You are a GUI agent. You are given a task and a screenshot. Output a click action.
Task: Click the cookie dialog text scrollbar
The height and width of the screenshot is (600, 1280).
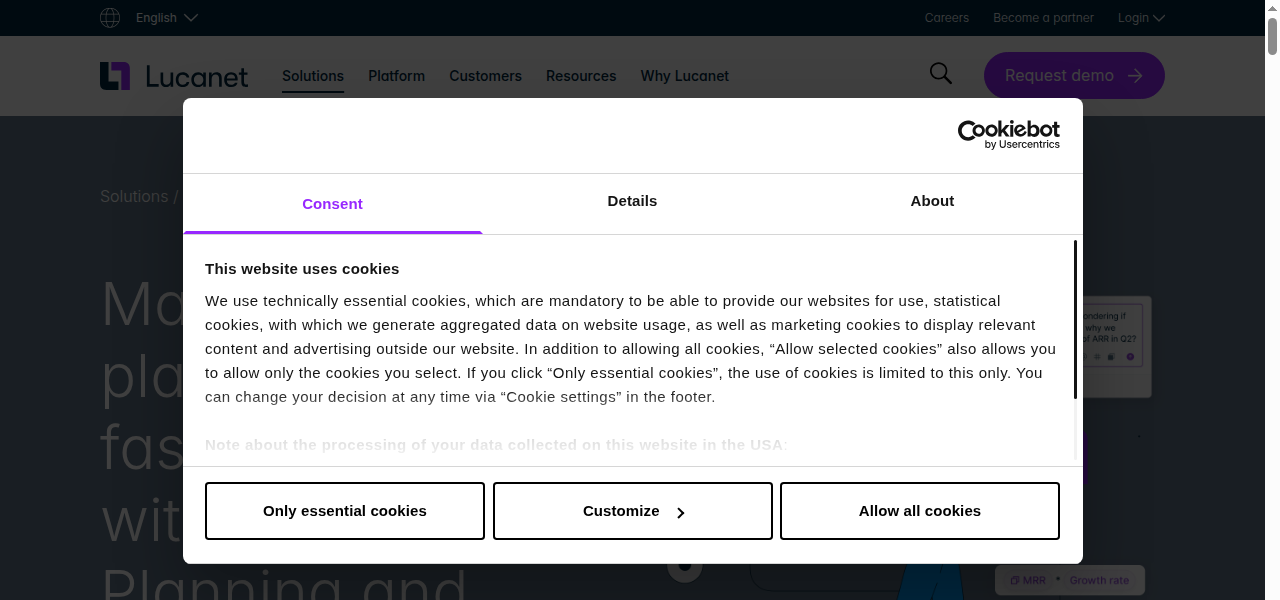(1075, 320)
